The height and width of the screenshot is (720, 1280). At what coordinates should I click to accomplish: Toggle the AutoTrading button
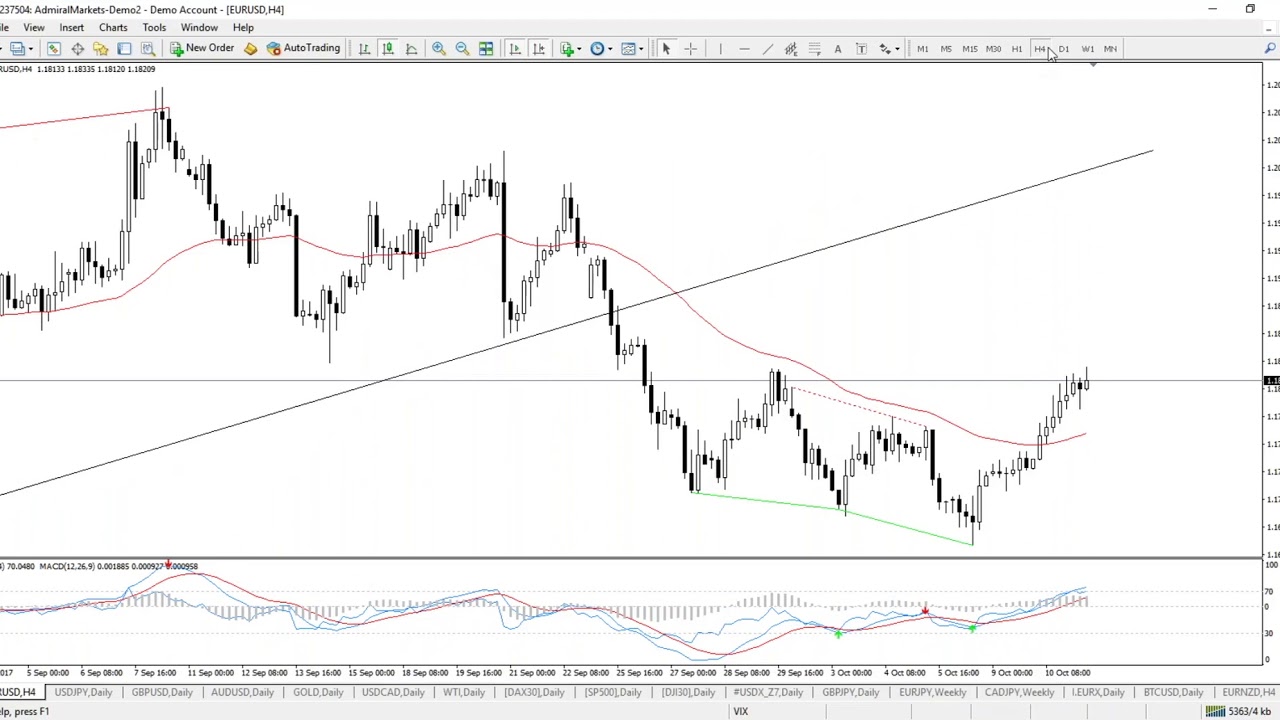point(303,48)
